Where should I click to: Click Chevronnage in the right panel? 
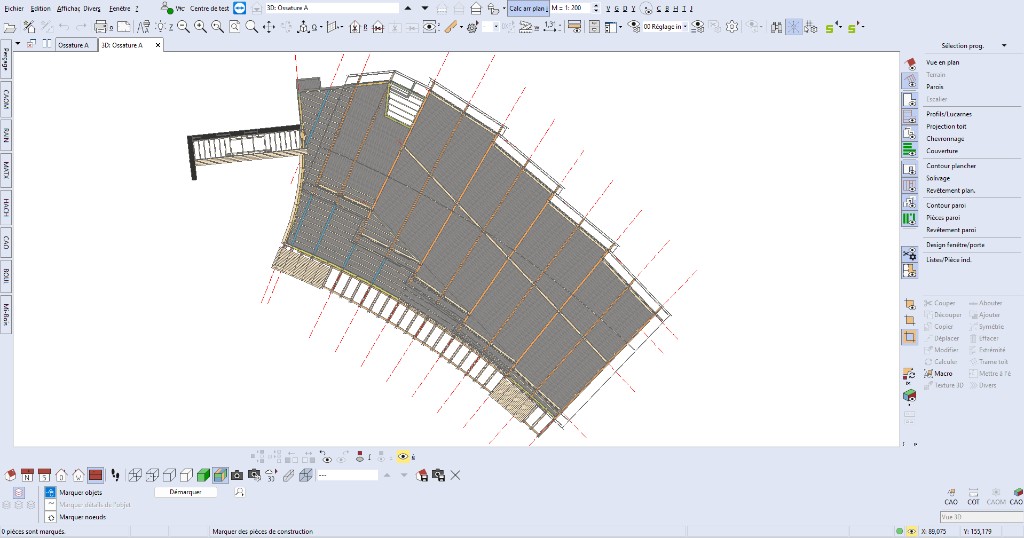click(945, 139)
